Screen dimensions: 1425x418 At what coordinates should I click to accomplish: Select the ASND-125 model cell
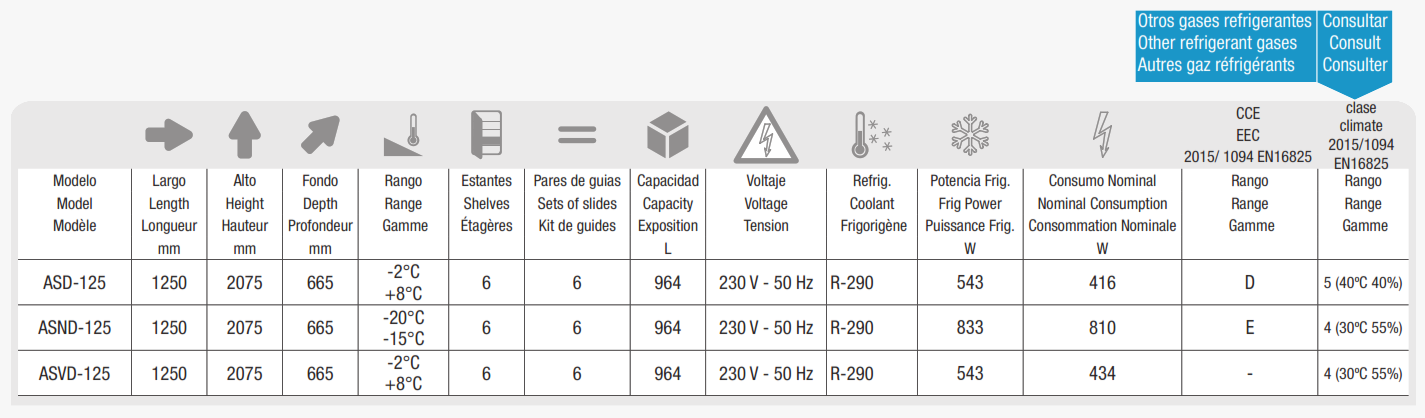pyautogui.click(x=75, y=328)
